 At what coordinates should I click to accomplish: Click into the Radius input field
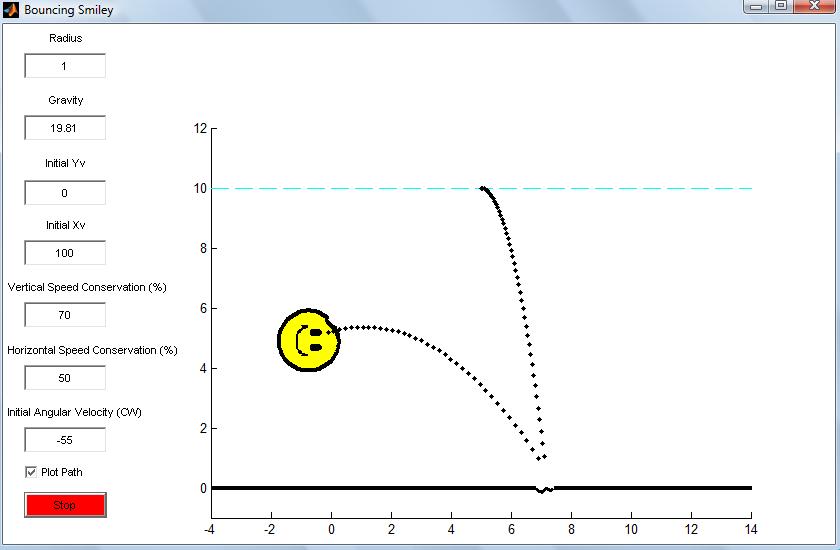click(x=65, y=66)
